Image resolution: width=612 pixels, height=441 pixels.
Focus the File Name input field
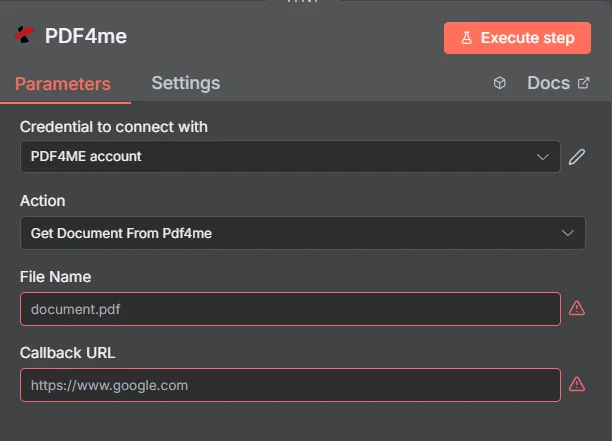click(x=290, y=309)
